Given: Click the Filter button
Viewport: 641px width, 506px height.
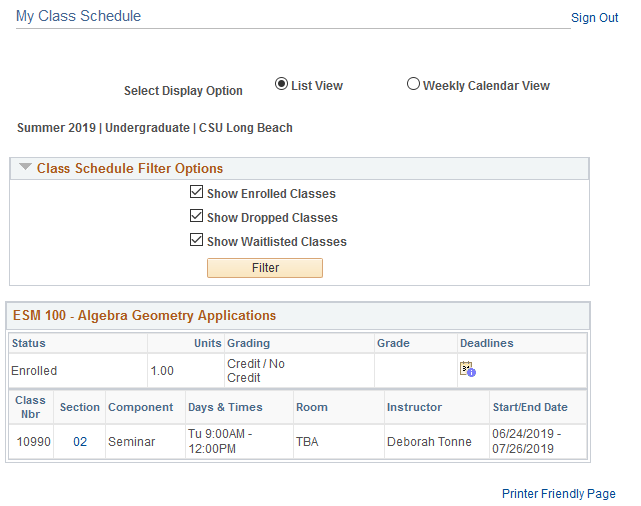Looking at the screenshot, I should tap(265, 268).
